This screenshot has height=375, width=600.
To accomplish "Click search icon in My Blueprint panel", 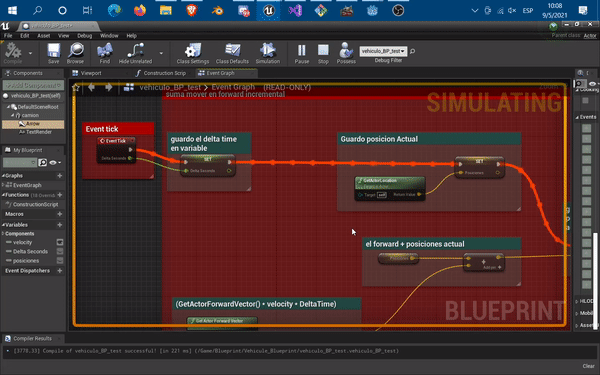I will 42,162.
